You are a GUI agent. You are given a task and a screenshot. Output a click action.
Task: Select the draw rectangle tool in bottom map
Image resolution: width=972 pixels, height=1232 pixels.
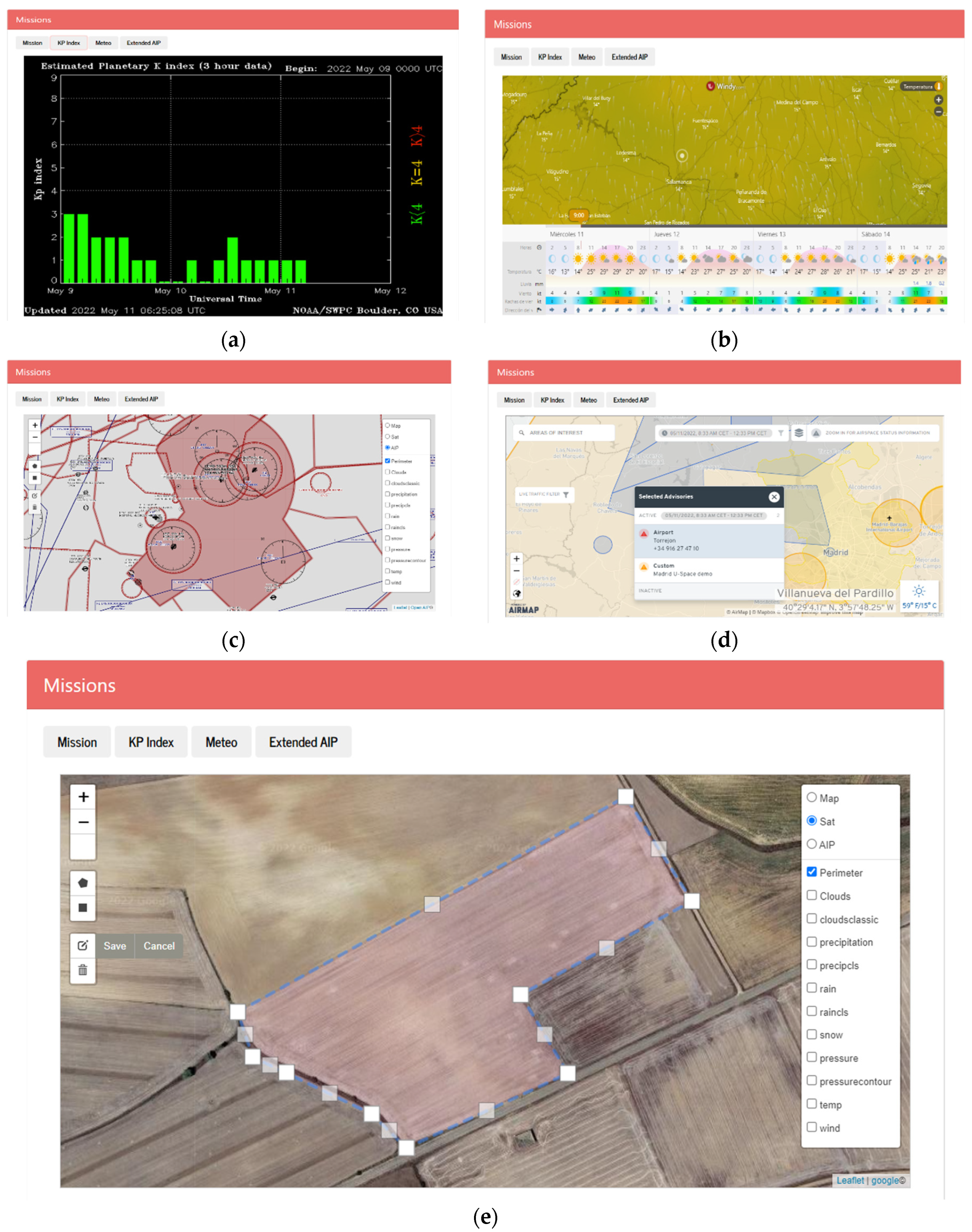tap(83, 908)
